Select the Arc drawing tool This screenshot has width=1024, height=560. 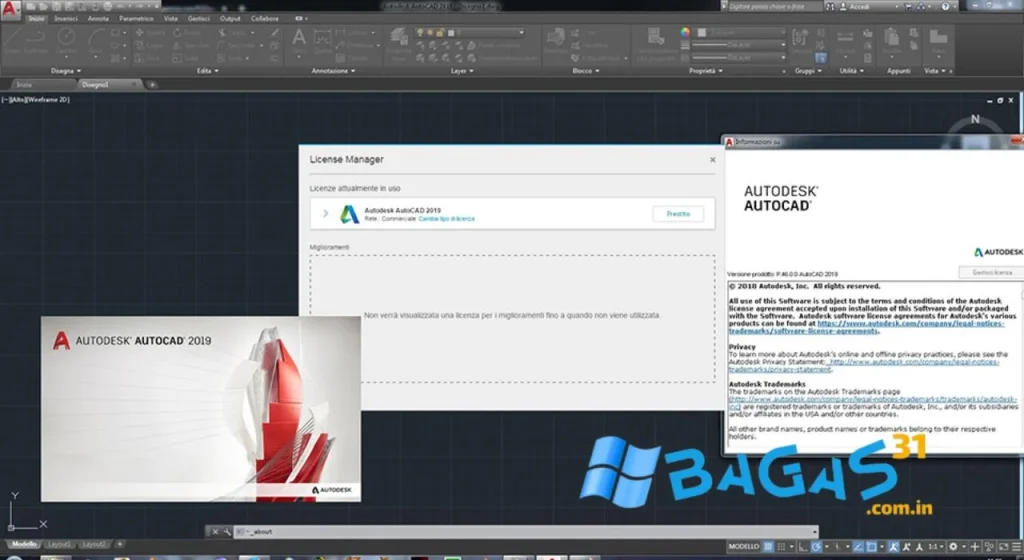pos(95,38)
